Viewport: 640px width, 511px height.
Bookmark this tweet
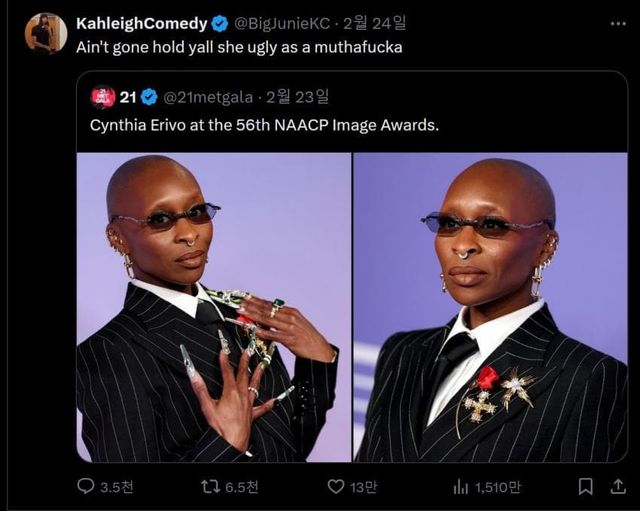point(586,486)
